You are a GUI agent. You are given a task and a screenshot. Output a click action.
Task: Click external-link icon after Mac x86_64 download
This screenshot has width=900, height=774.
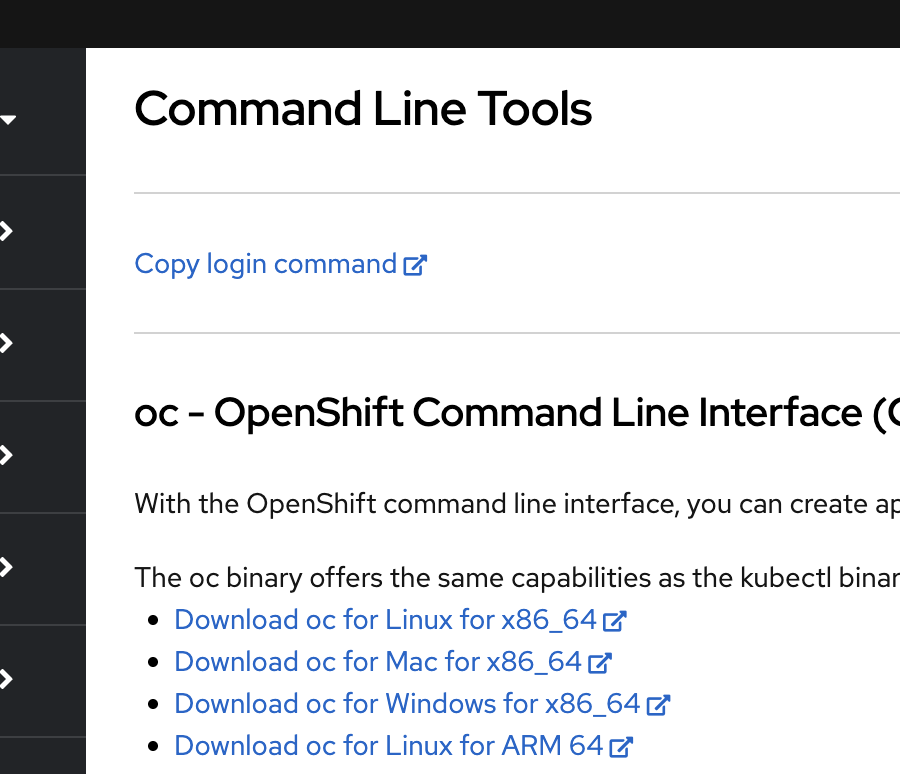tap(600, 663)
